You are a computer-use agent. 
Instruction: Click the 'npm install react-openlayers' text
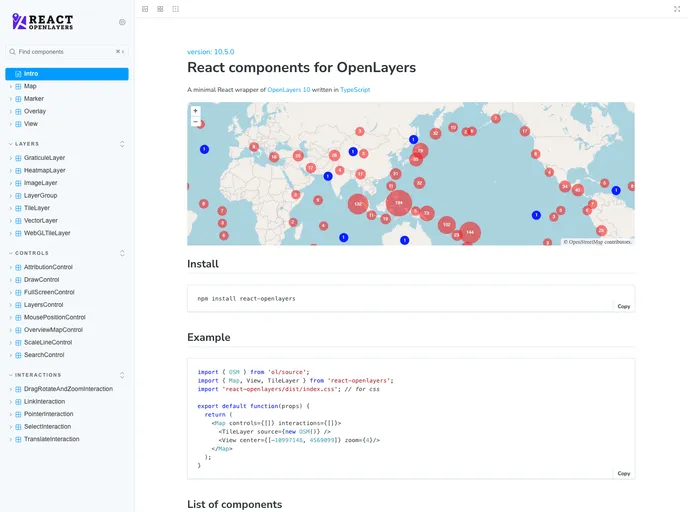point(246,299)
